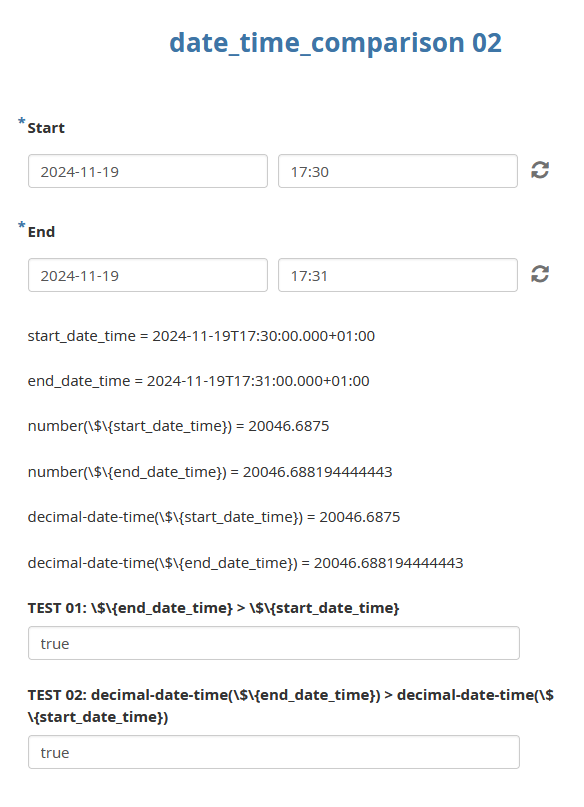Click the End time field 17:31
584x807 pixels.
point(398,275)
